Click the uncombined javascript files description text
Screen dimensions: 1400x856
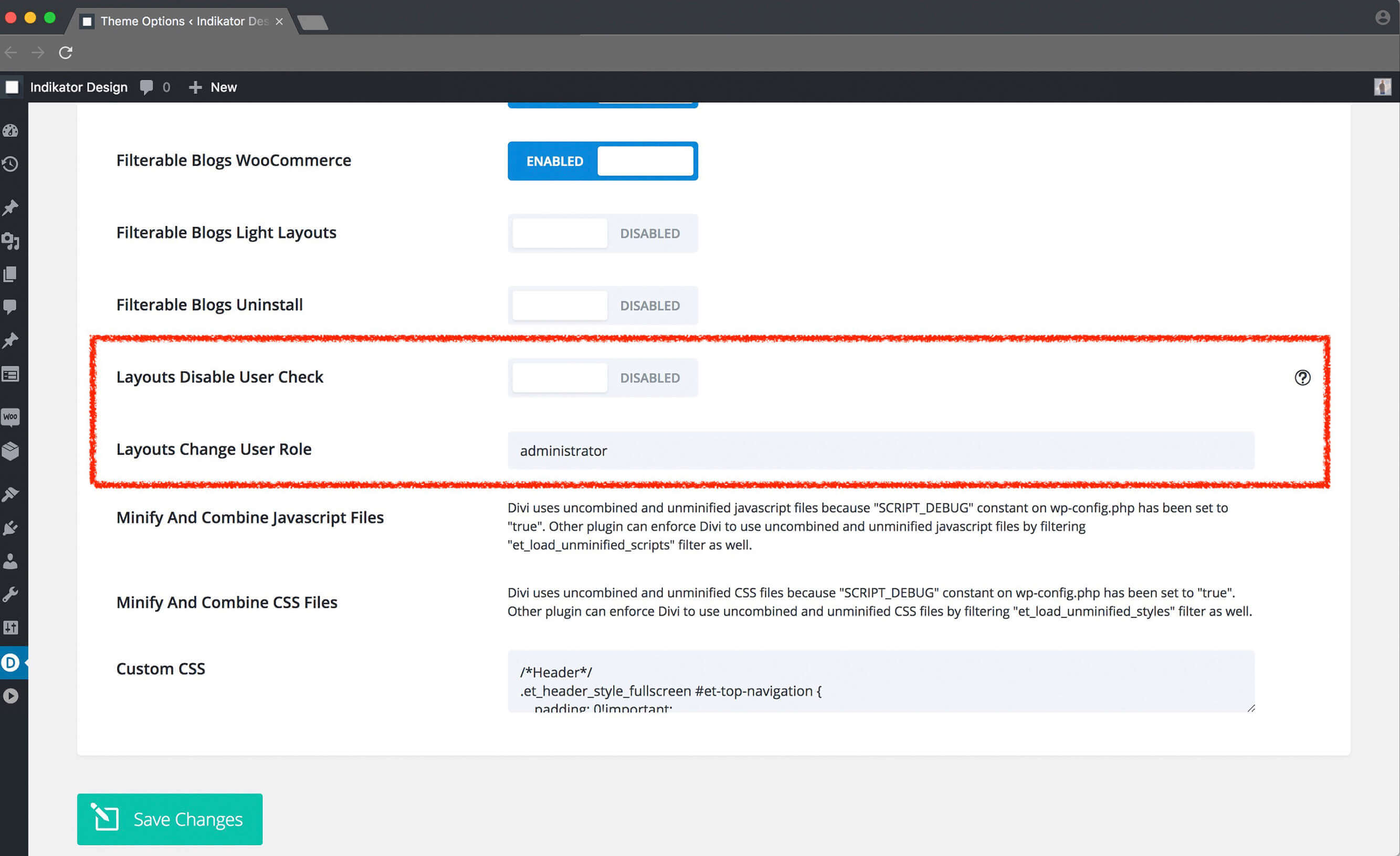pyautogui.click(x=868, y=526)
